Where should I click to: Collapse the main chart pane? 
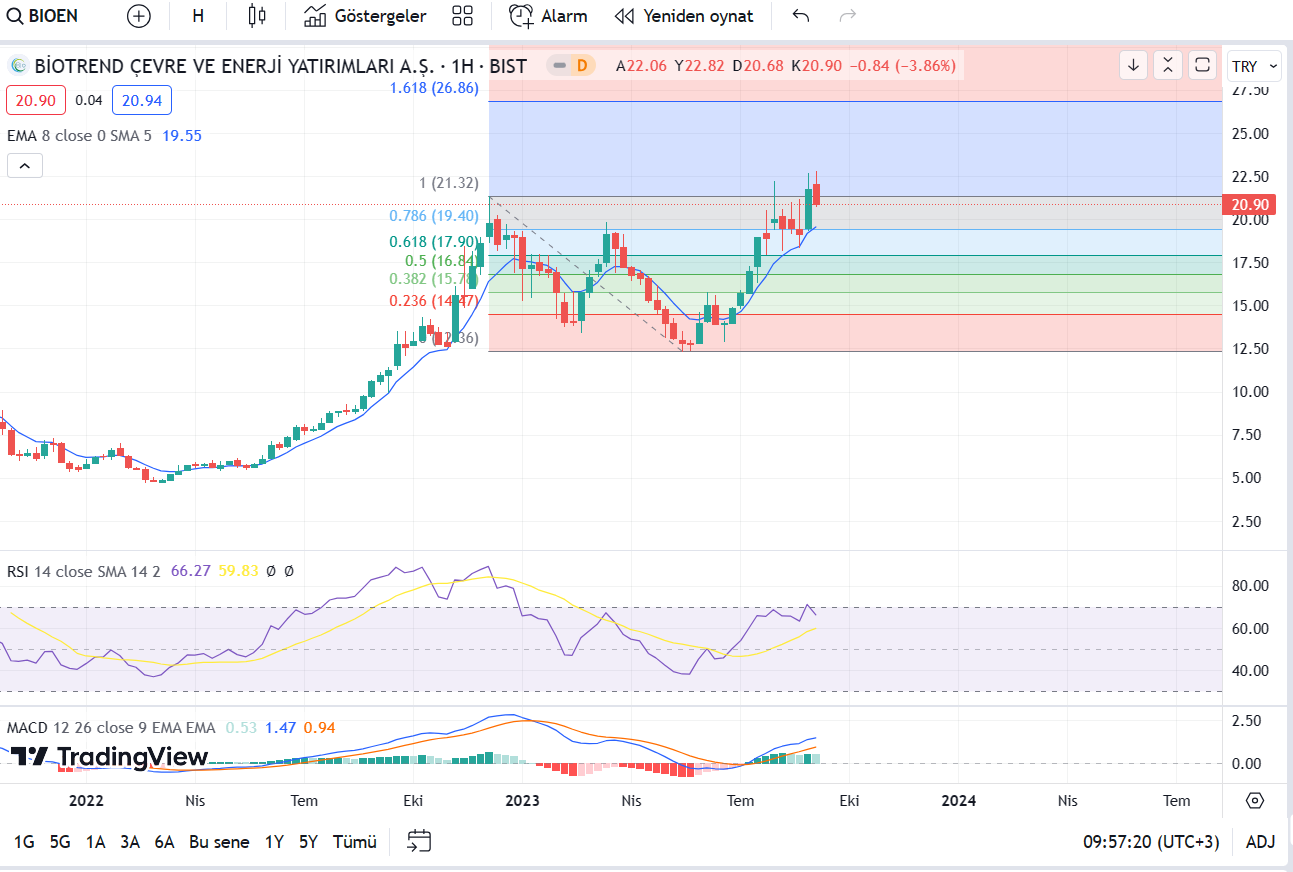coord(1168,65)
